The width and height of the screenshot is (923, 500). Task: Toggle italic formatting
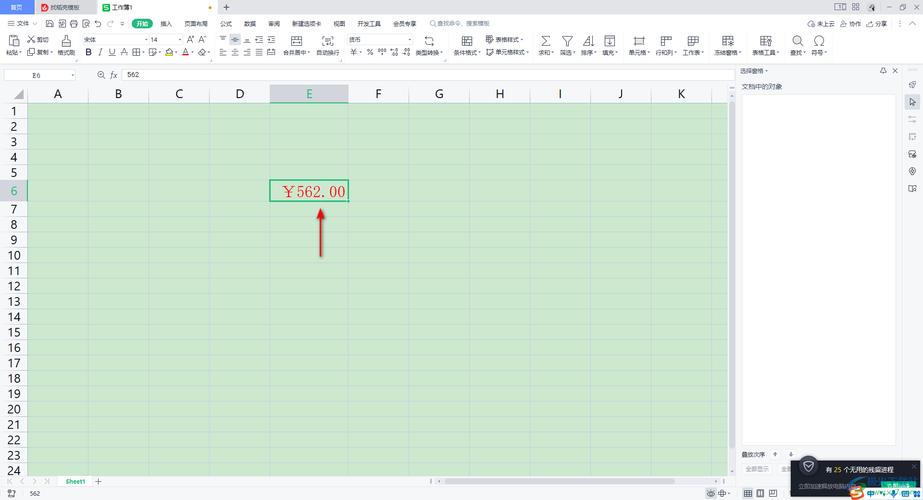100,52
